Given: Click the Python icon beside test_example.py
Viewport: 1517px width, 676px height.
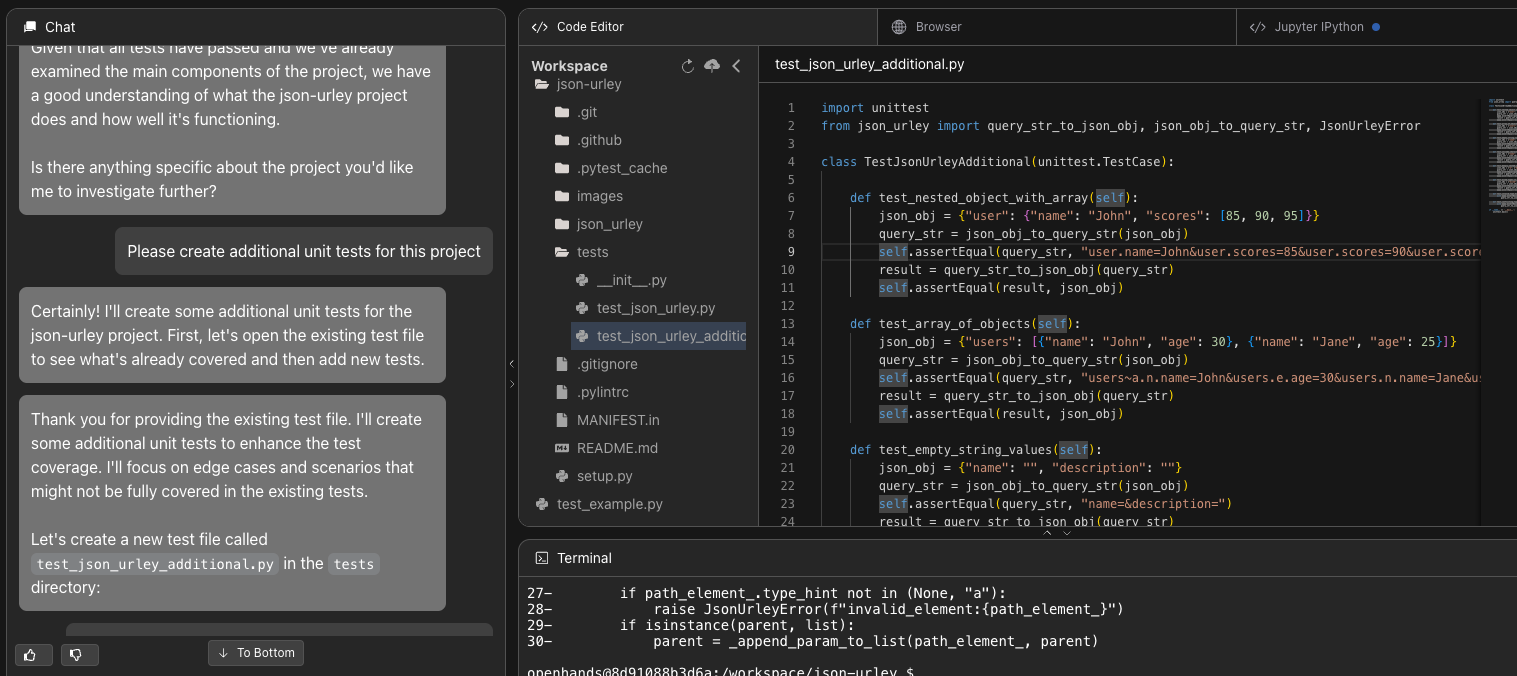Looking at the screenshot, I should tap(542, 504).
